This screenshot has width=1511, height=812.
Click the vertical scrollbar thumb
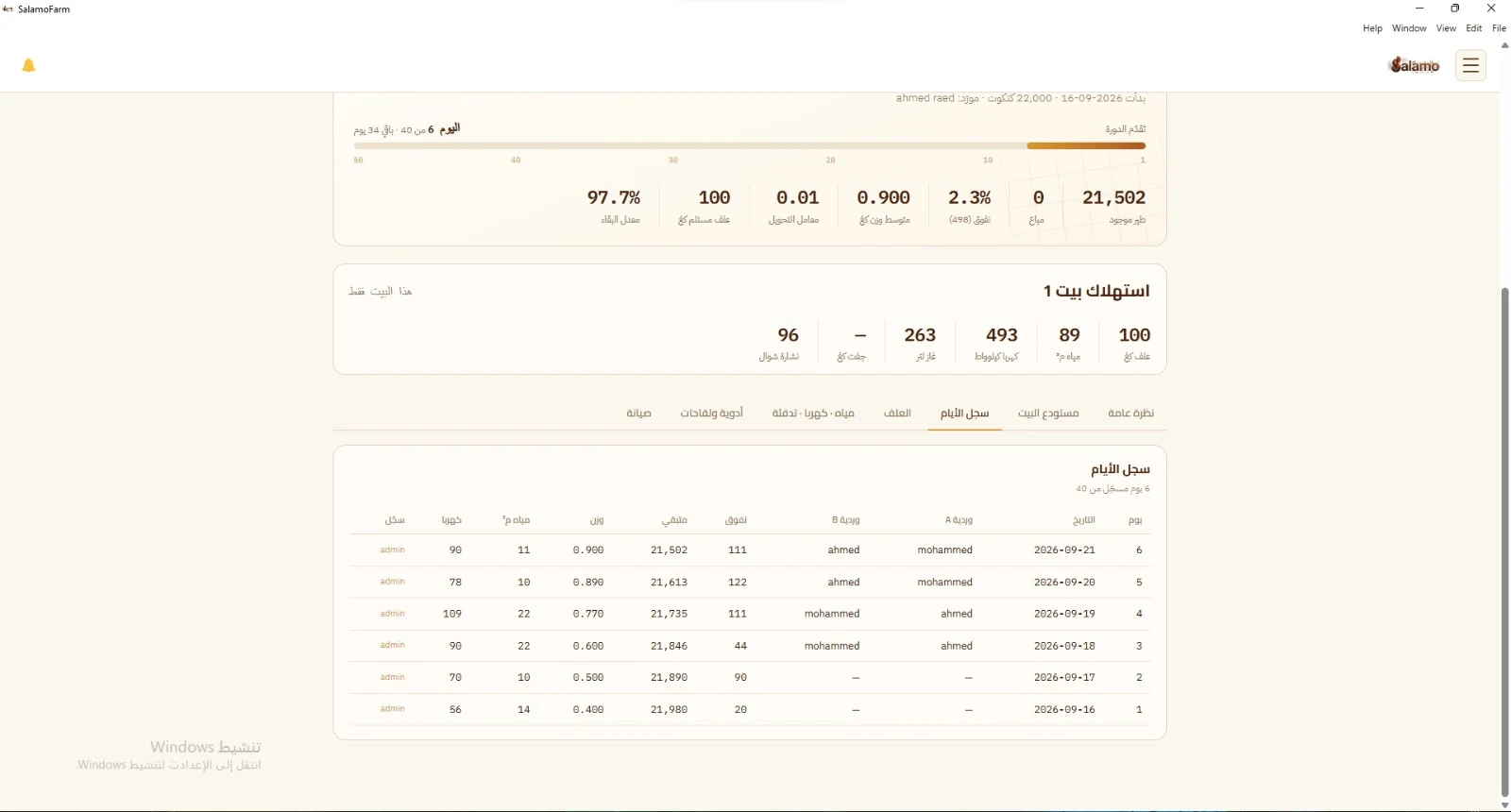(x=1504, y=543)
